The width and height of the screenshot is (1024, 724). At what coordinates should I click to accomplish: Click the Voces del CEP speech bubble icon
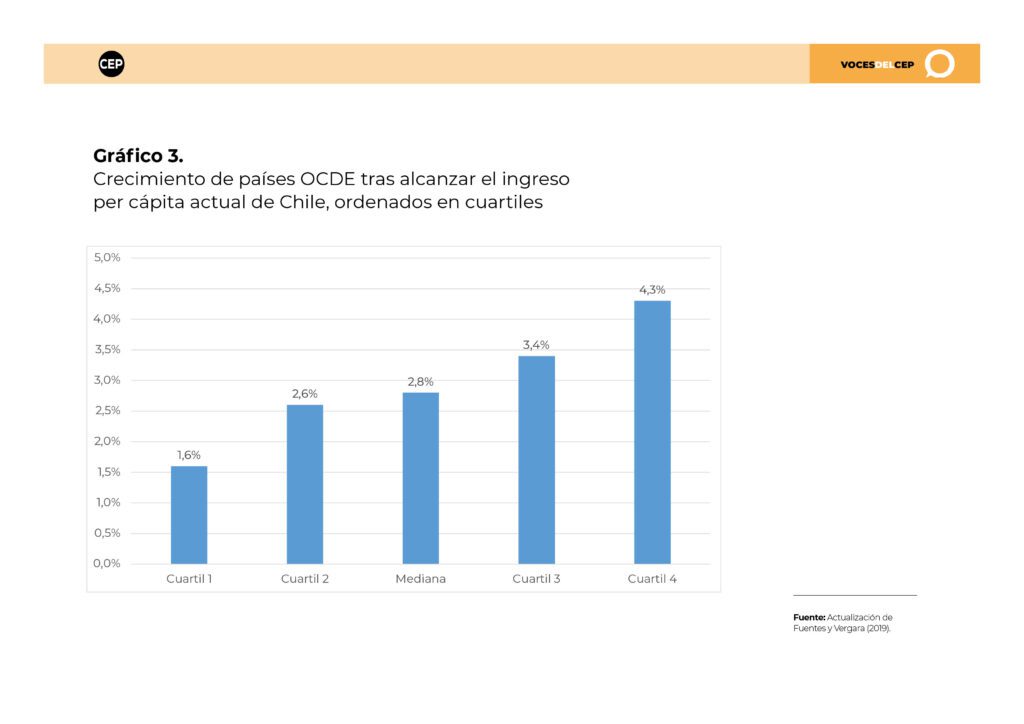940,64
